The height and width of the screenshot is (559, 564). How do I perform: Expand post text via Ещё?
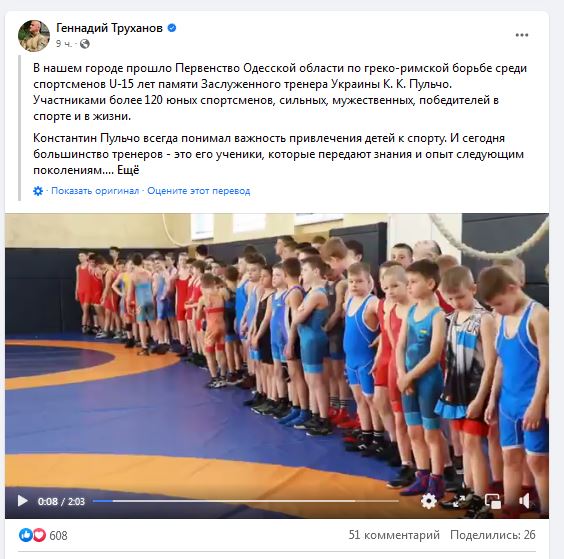point(128,170)
